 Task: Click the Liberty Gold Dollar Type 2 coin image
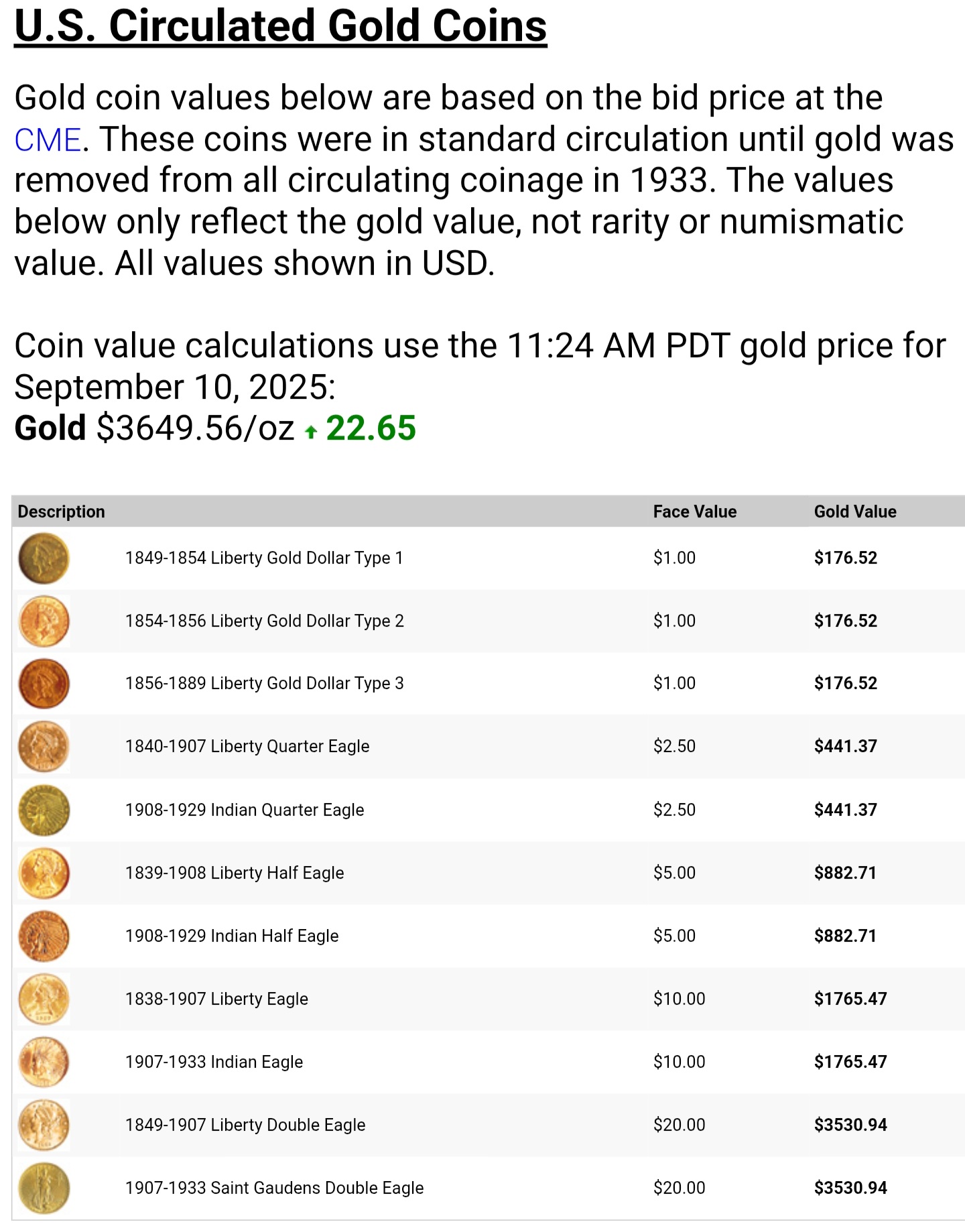pyautogui.click(x=44, y=621)
